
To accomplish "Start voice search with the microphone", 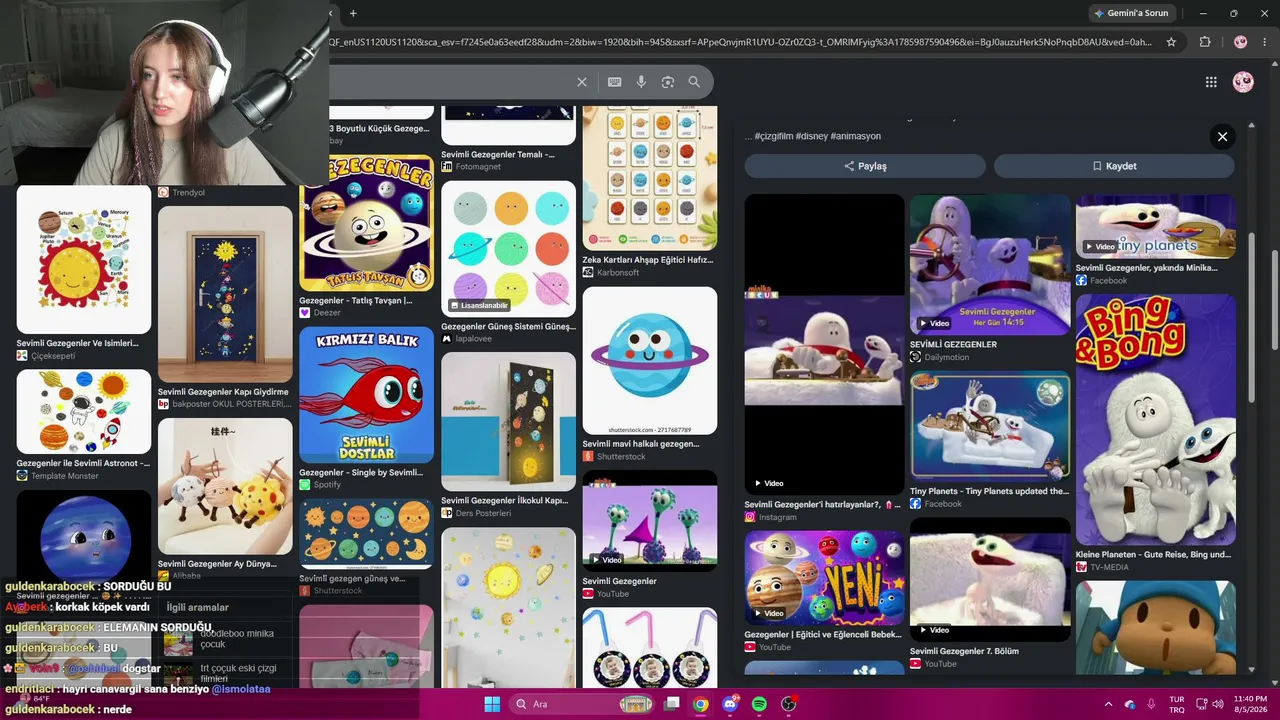I will click(x=641, y=82).
